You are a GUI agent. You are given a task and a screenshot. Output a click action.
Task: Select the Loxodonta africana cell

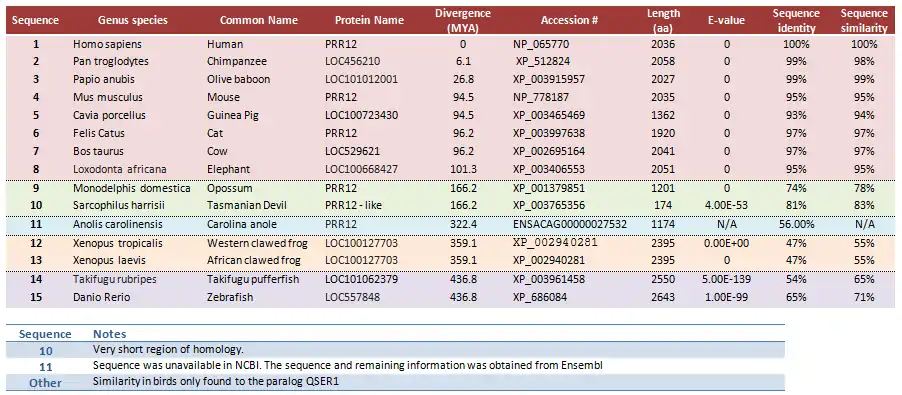point(120,169)
